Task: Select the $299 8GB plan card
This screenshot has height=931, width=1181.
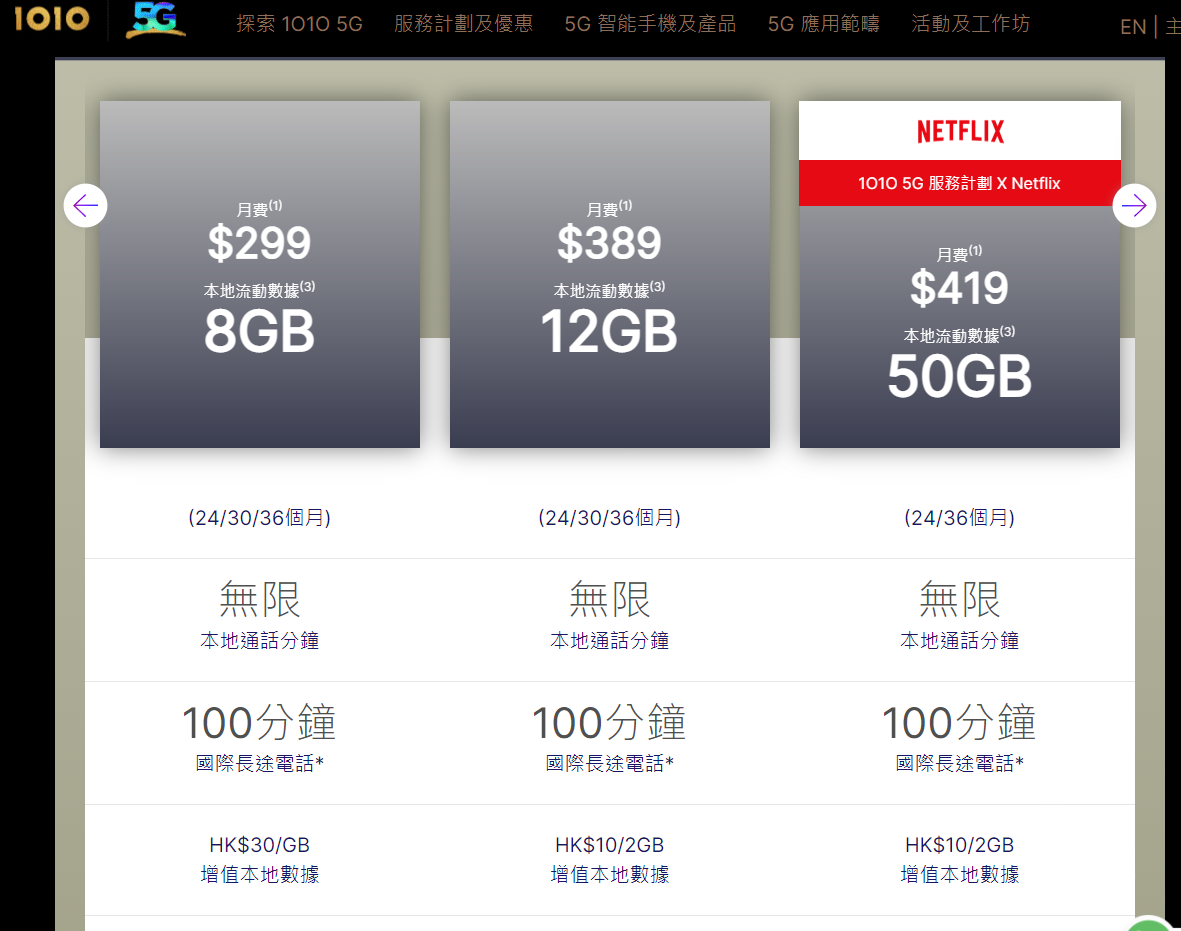Action: pyautogui.click(x=260, y=275)
